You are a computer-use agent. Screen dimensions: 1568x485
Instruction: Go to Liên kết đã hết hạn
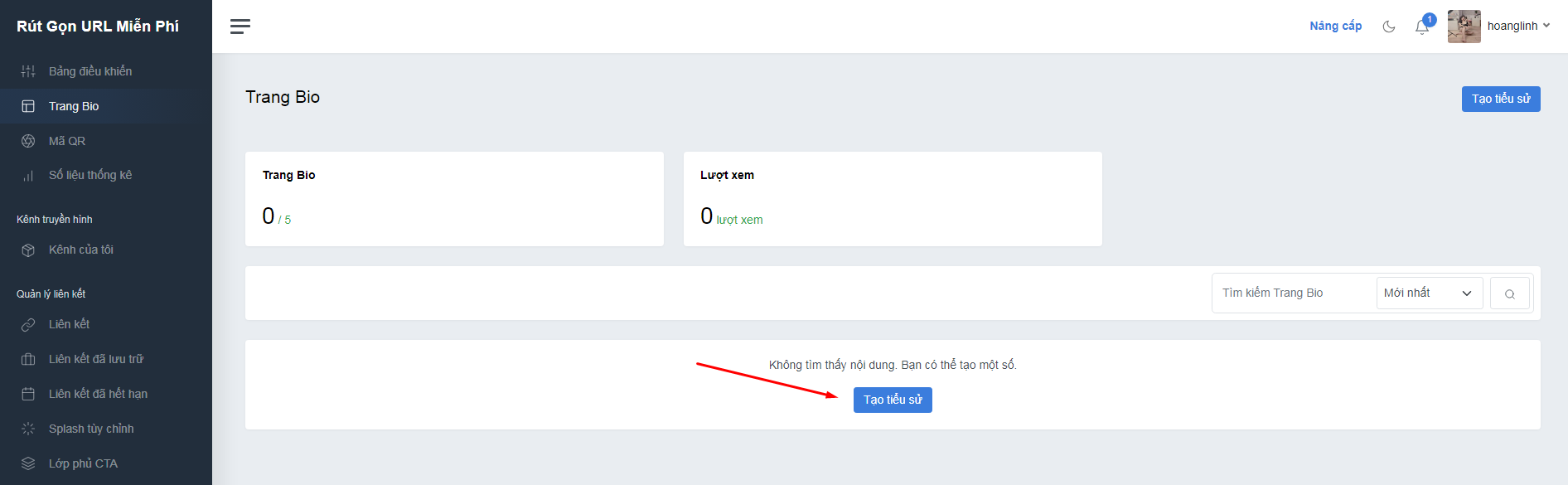click(98, 394)
